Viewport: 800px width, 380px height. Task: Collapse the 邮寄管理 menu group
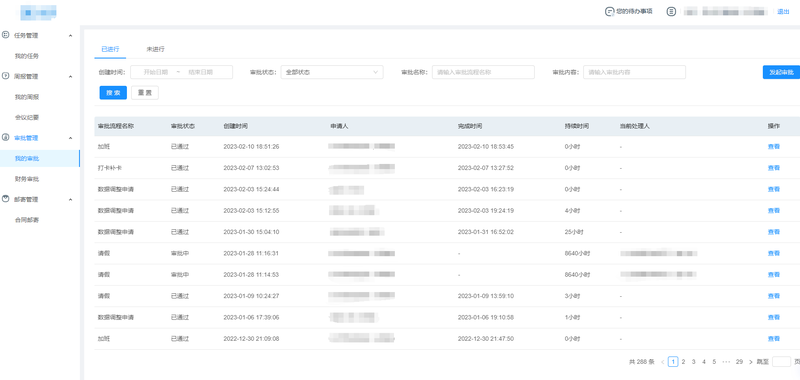[x=70, y=199]
